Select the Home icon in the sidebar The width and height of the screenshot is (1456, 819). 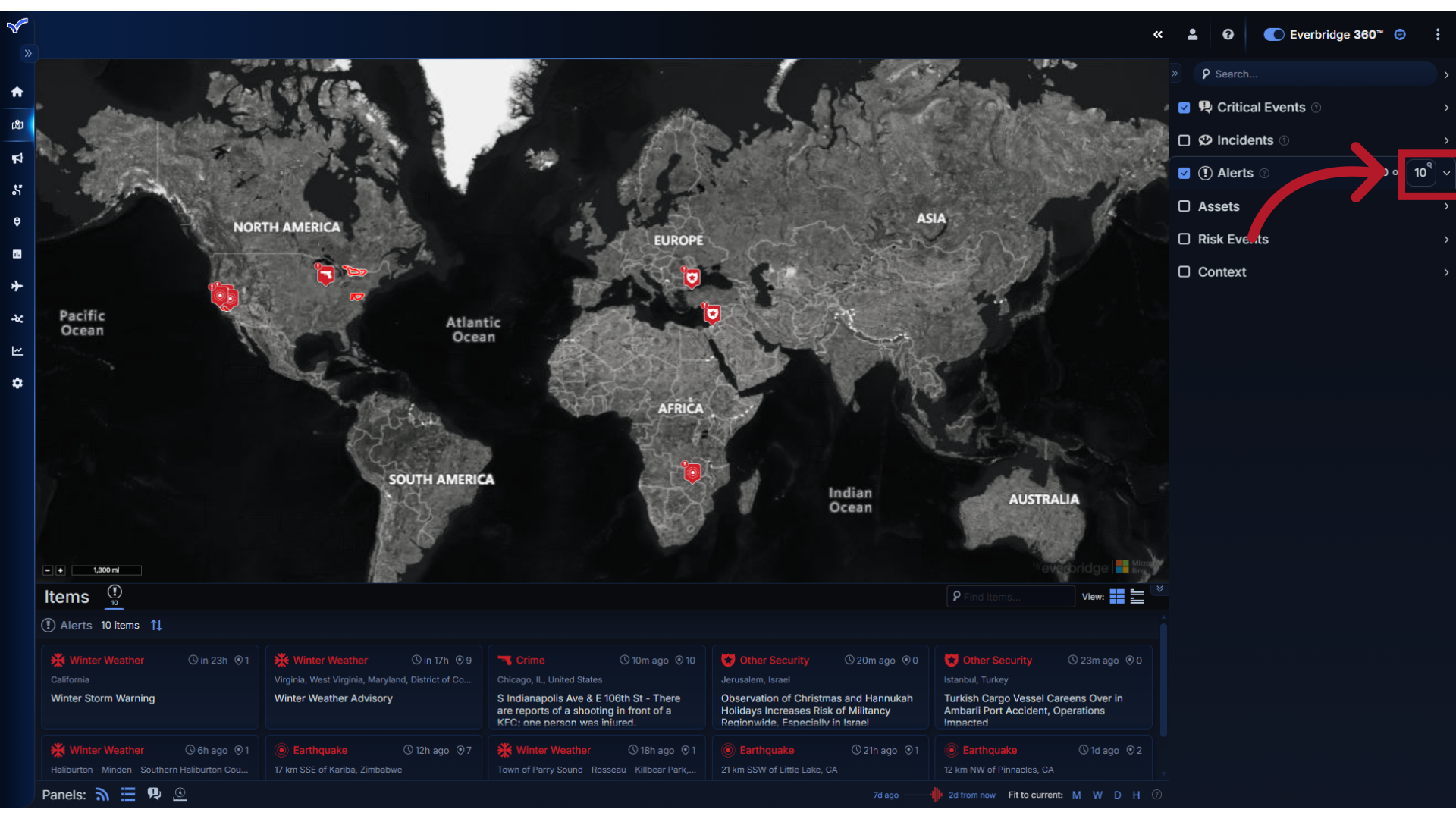click(17, 92)
